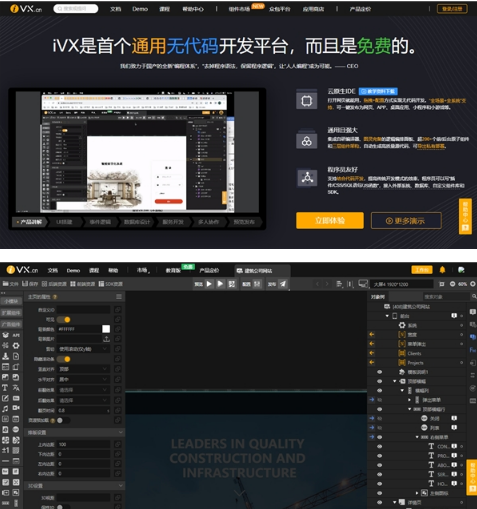Toggle the eye icon on the ABO... text row

tap(379, 465)
